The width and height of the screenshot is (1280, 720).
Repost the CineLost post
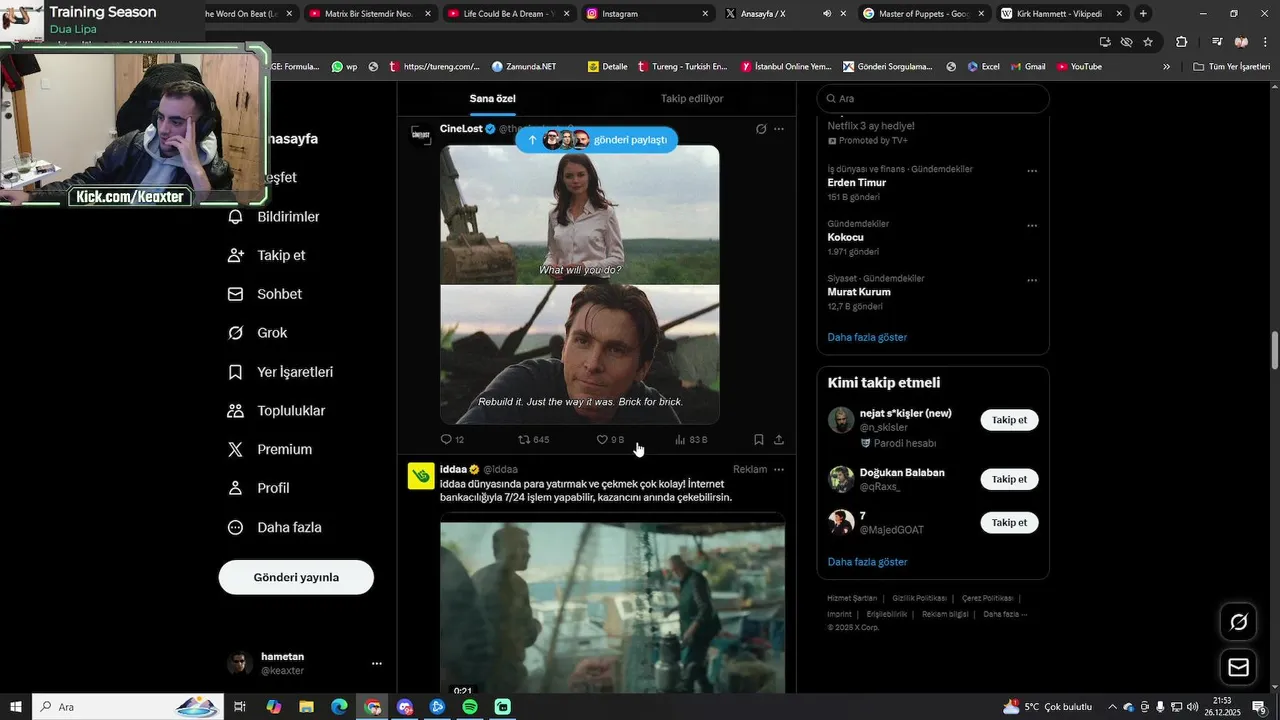(x=533, y=440)
